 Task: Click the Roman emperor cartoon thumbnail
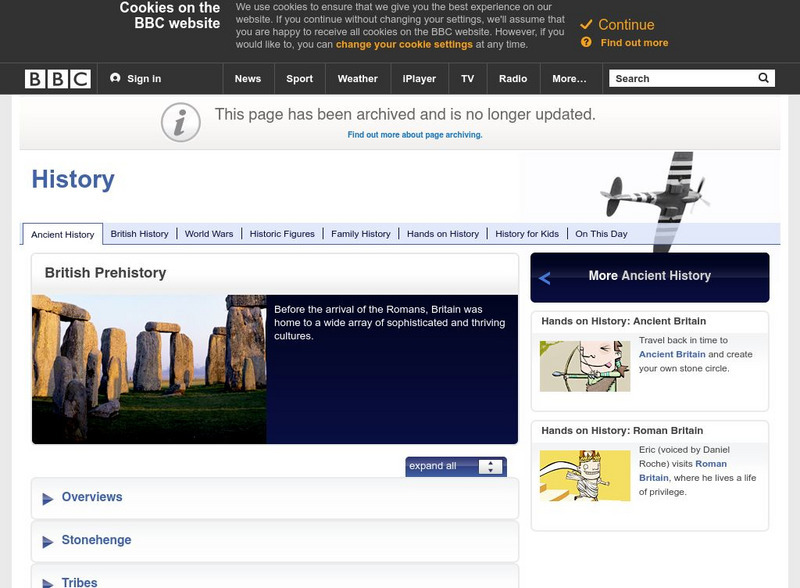[x=585, y=476]
